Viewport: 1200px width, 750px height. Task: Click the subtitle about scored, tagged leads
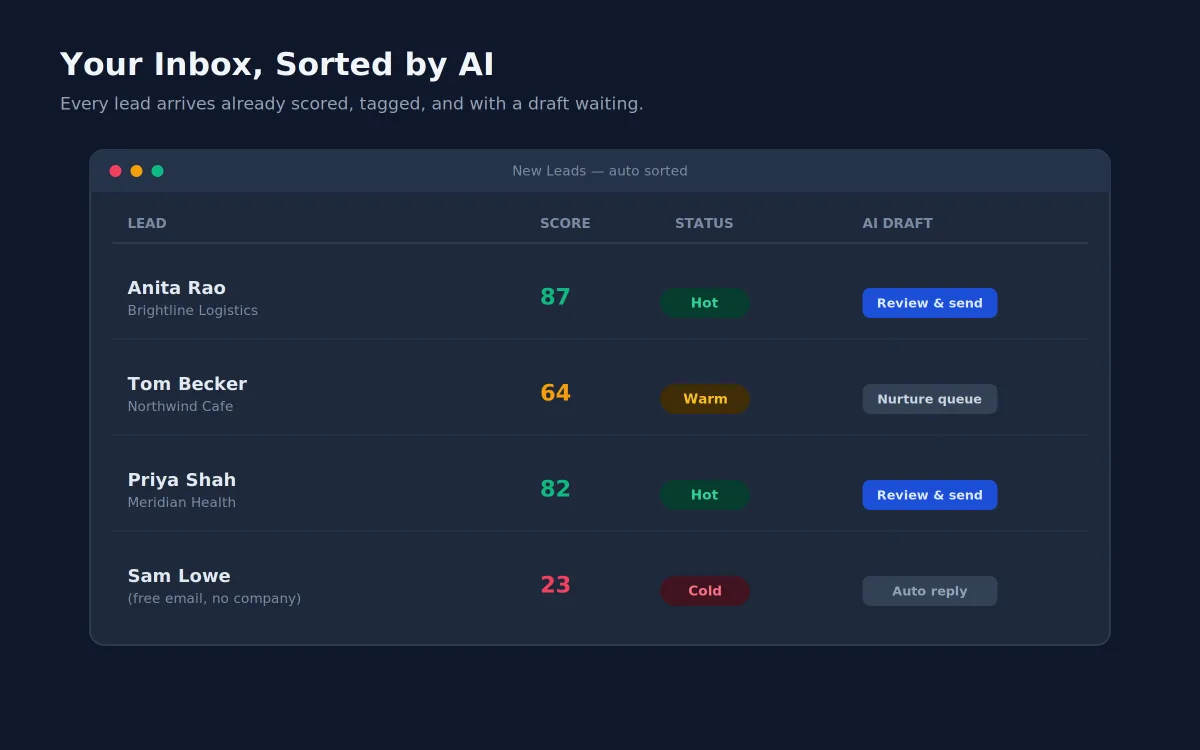tap(352, 104)
